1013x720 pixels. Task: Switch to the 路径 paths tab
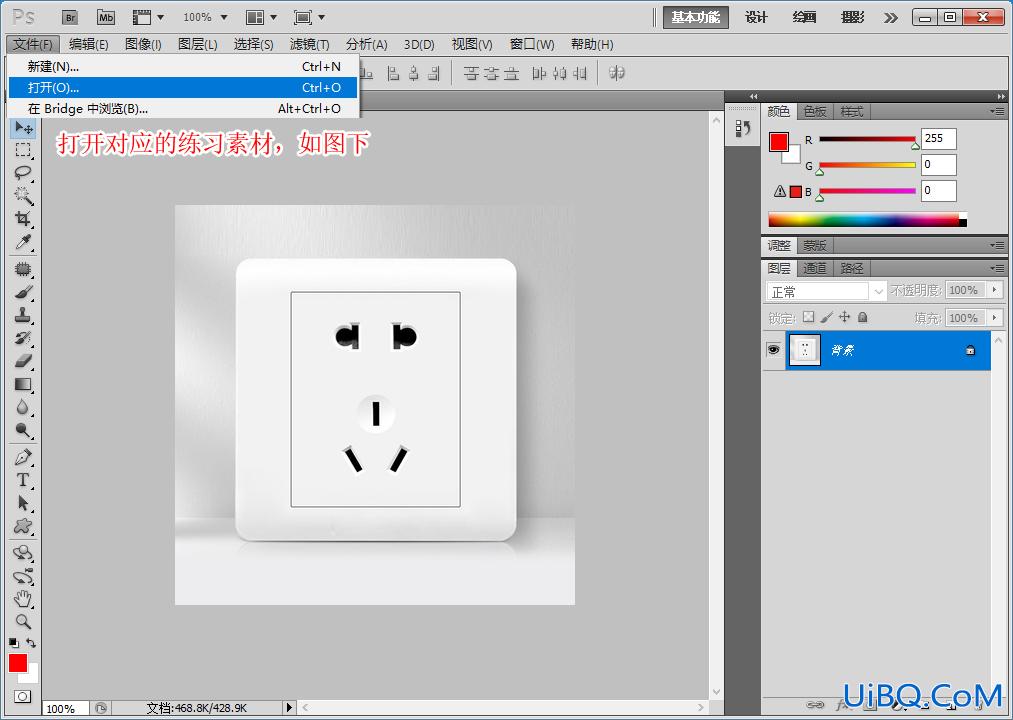click(852, 268)
